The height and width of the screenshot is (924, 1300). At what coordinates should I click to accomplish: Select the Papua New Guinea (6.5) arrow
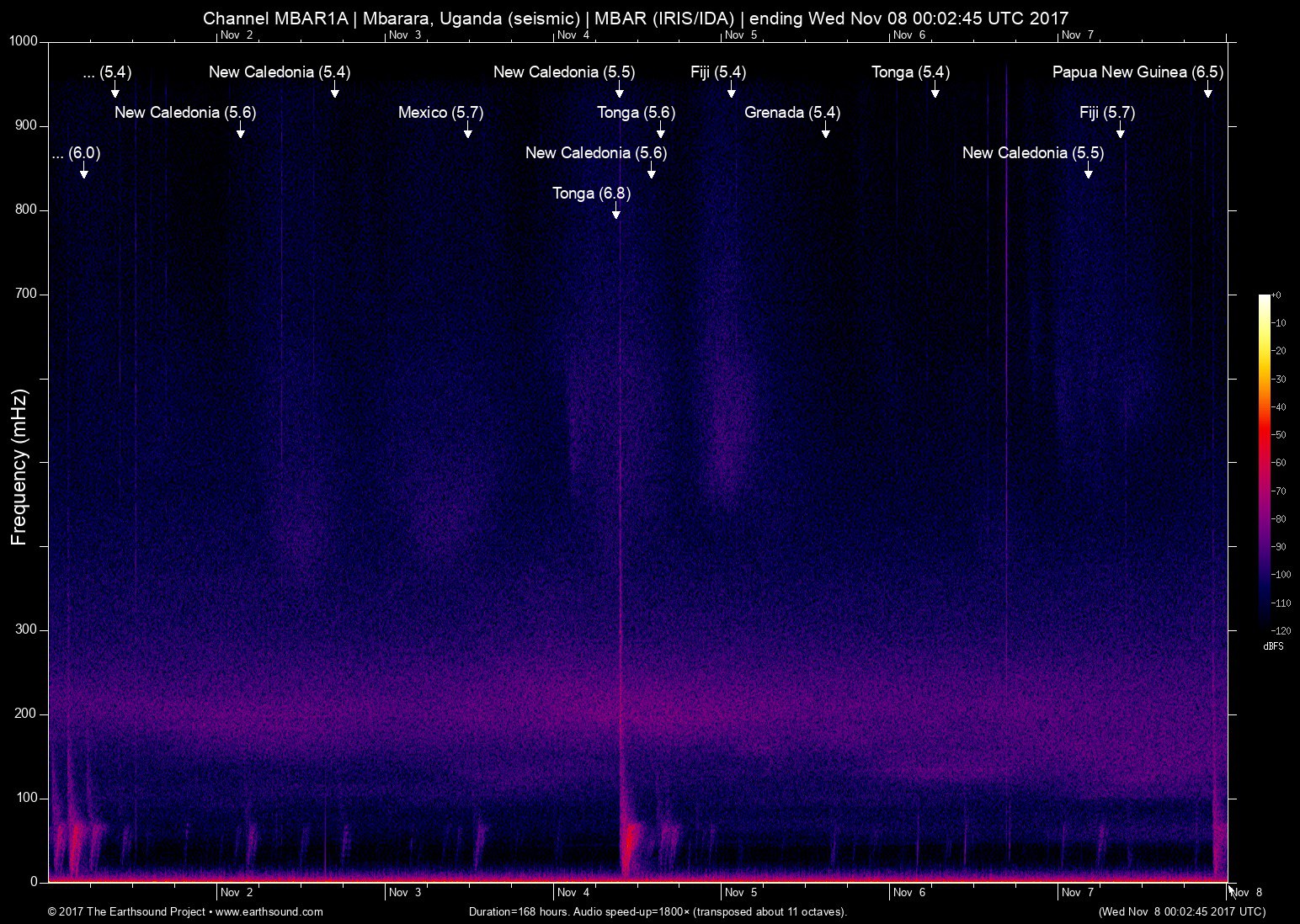(x=1209, y=93)
